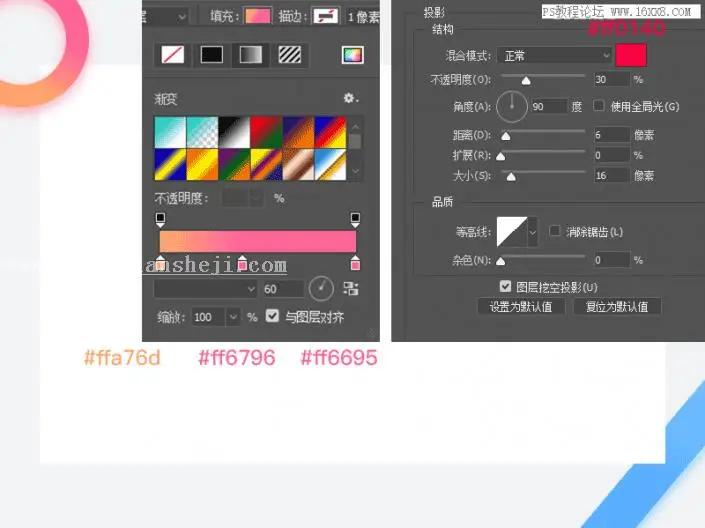The width and height of the screenshot is (705, 528).
Task: Choose the blue-yellow-blue gradient preset
Action: tap(170, 165)
